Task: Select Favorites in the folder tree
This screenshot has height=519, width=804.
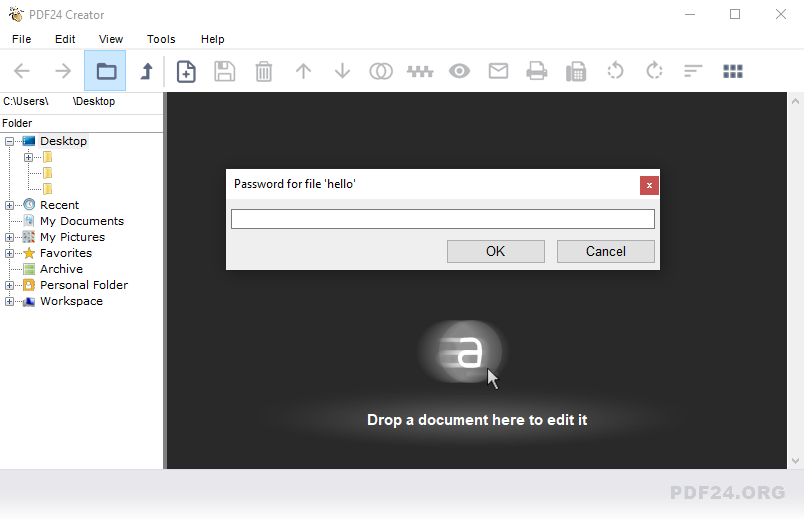Action: pyautogui.click(x=66, y=253)
